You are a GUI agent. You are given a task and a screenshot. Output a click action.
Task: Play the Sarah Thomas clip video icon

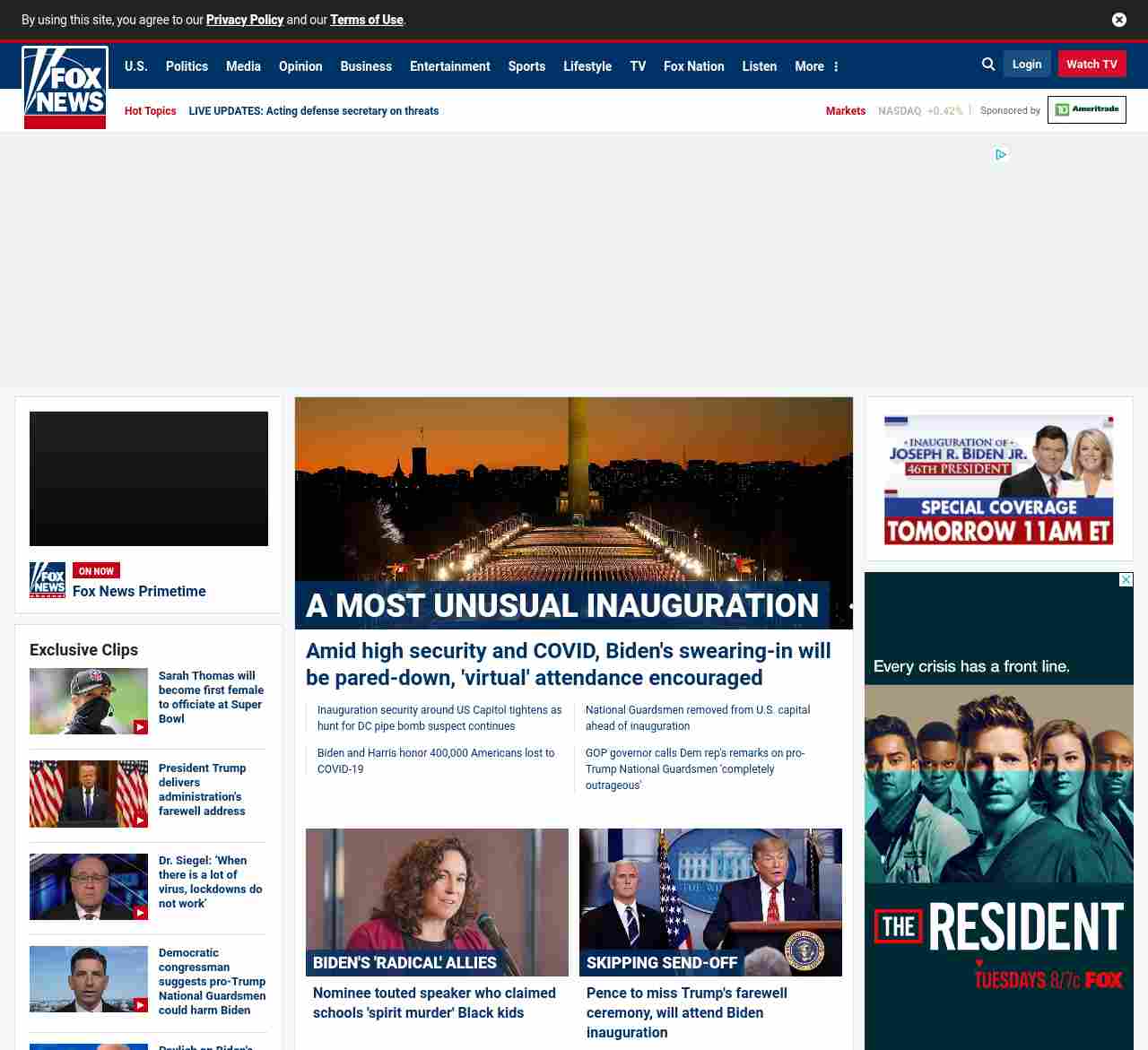pos(141,727)
